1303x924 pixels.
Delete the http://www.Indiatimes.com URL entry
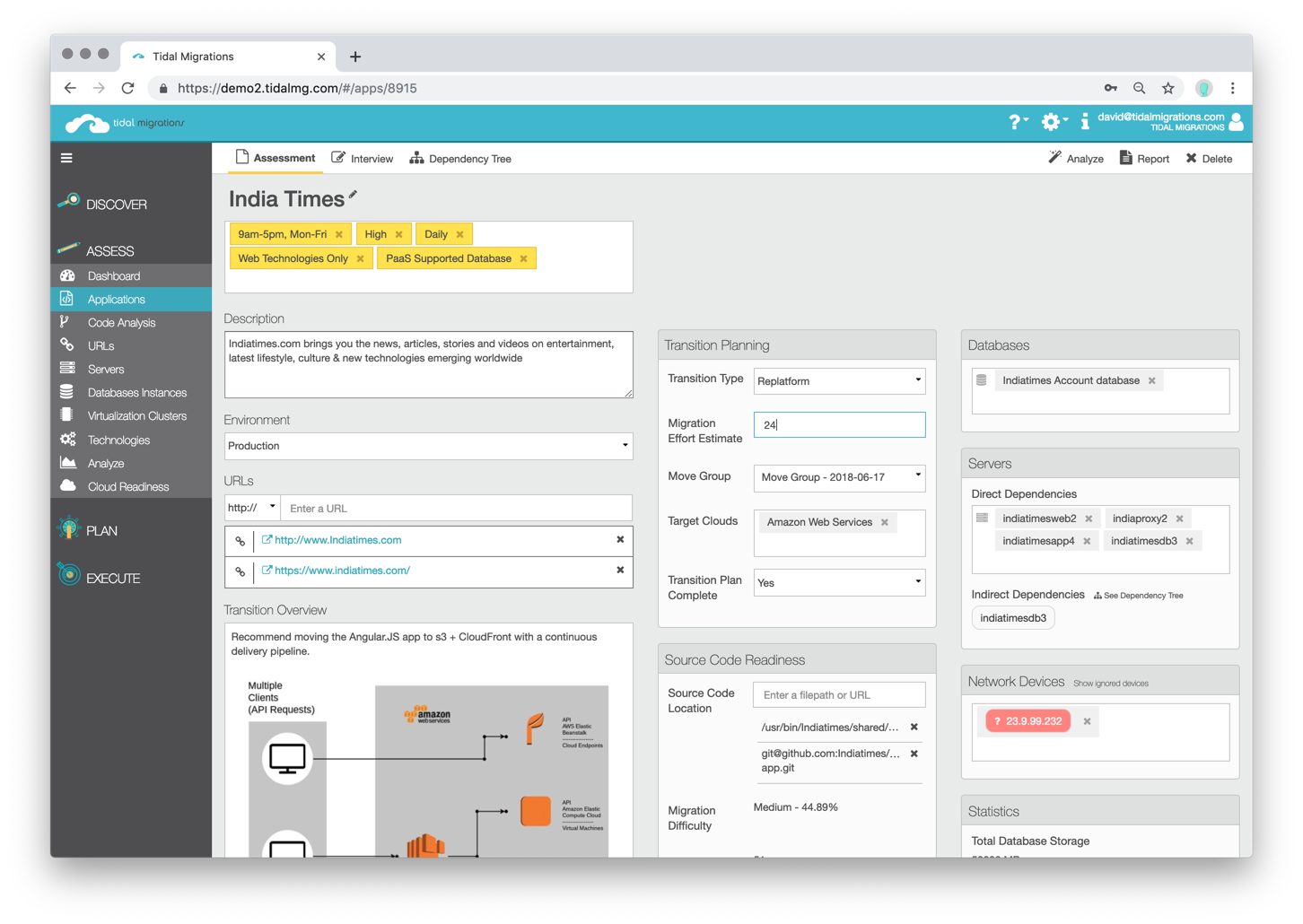pos(620,540)
